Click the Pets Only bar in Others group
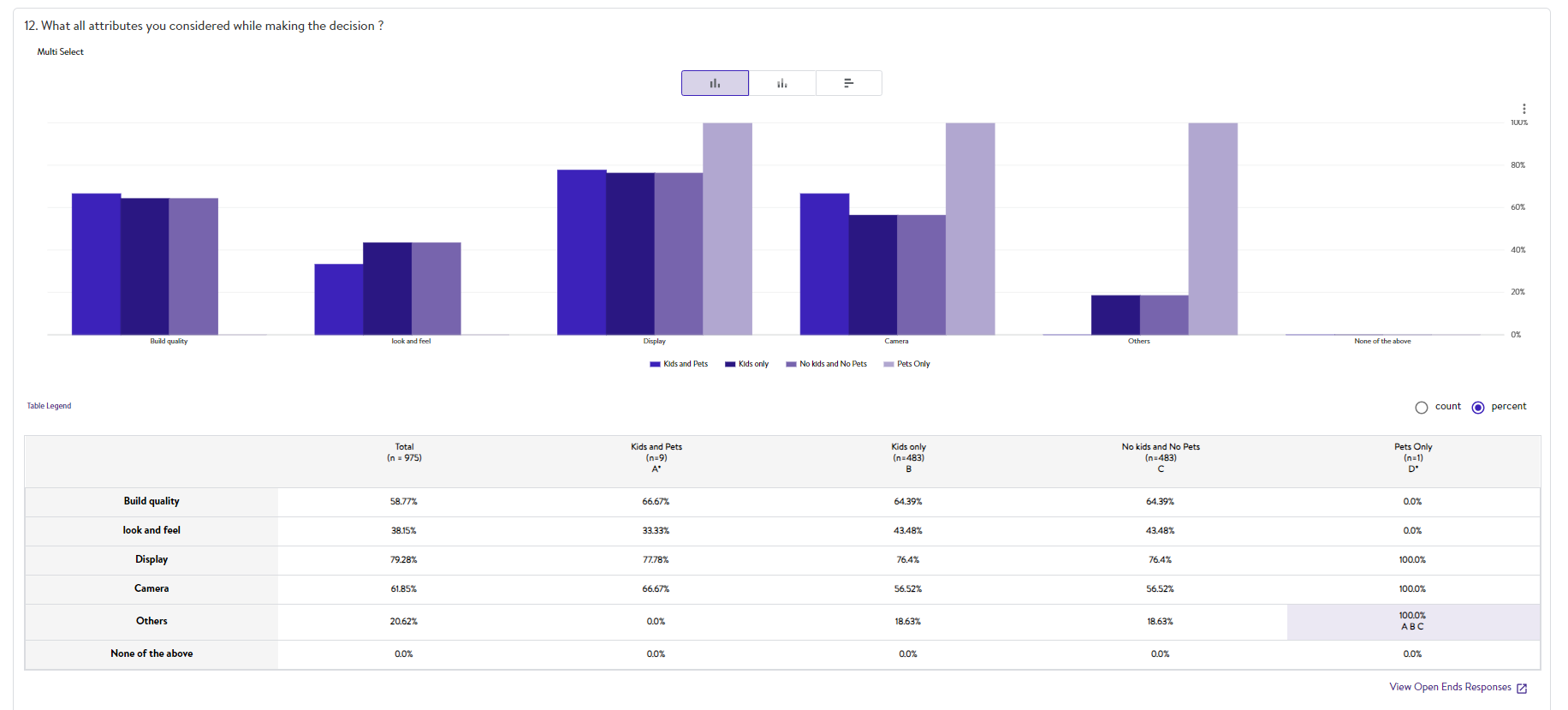The height and width of the screenshot is (710, 1568). point(1213,229)
